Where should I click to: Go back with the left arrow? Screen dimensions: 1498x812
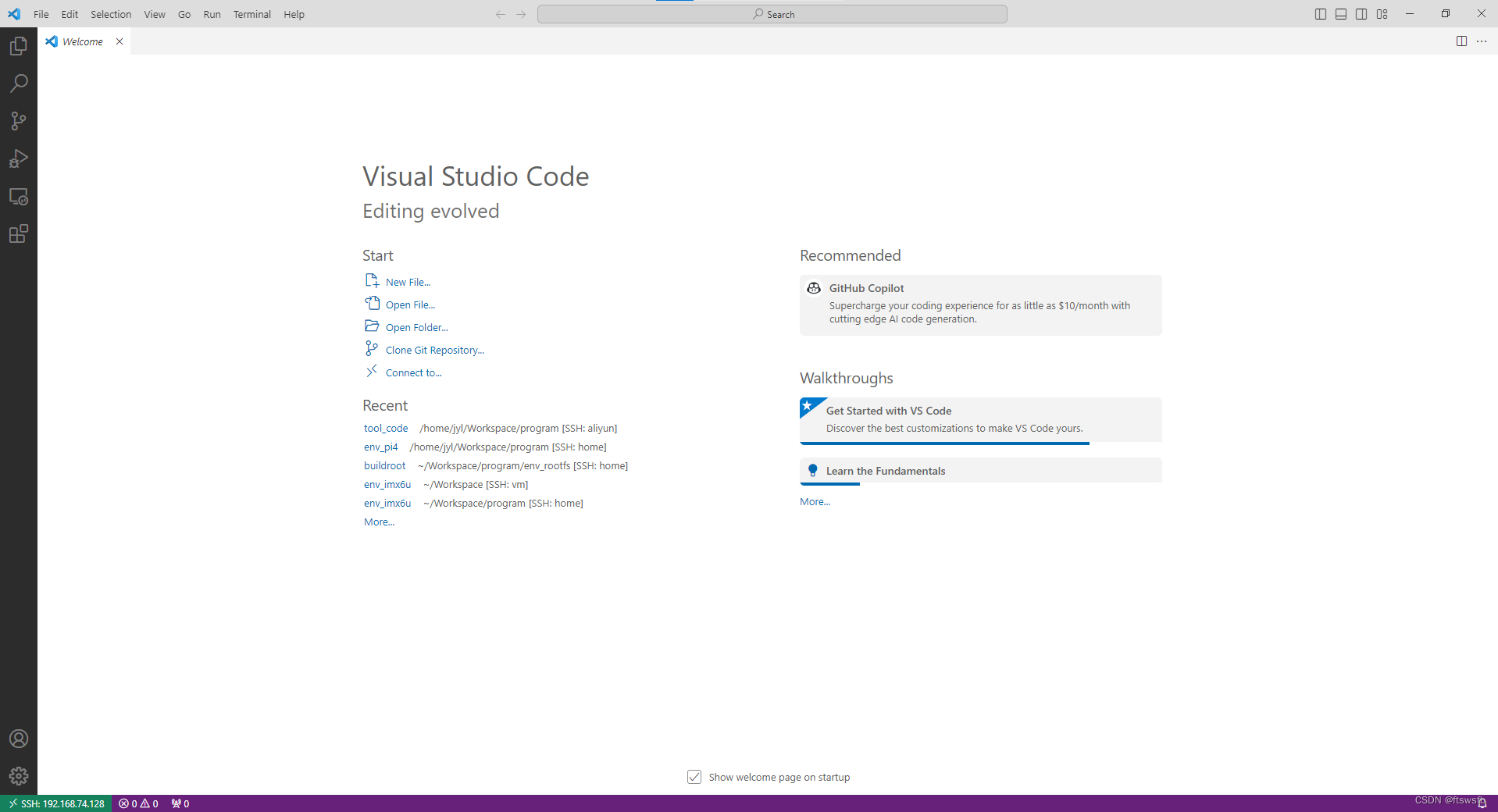pos(501,14)
